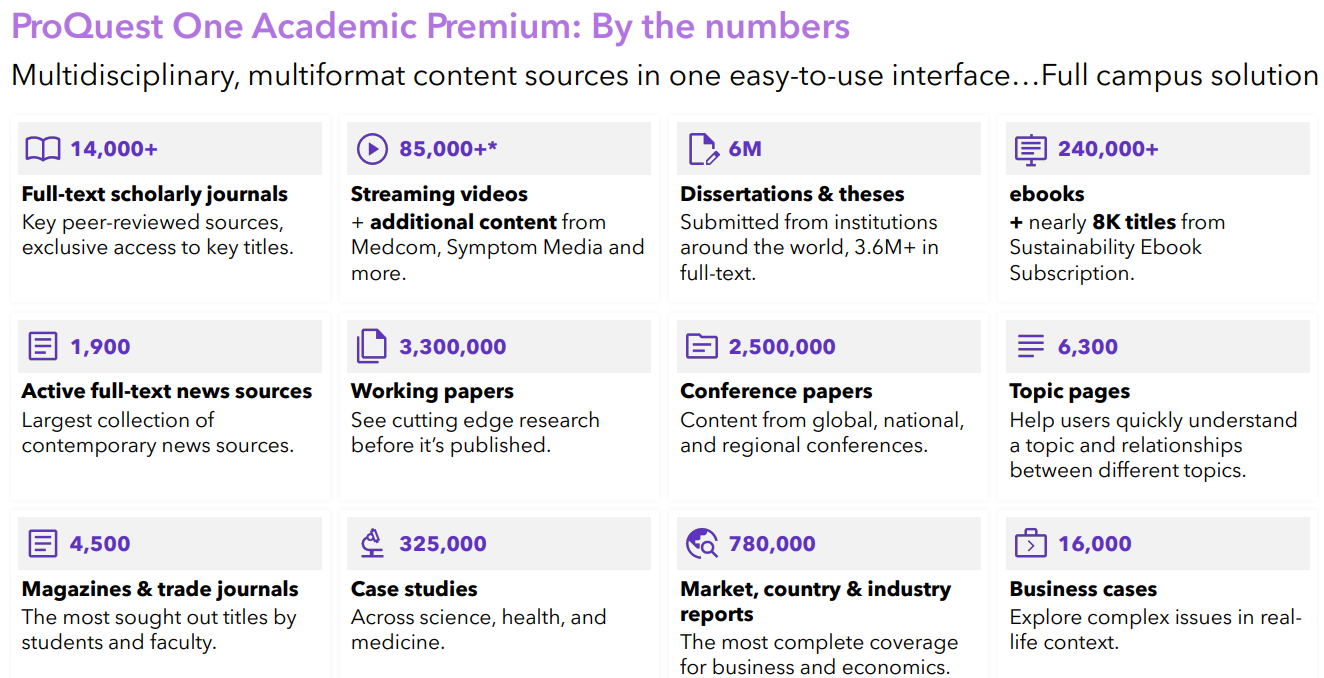Click the Topic pages heading
The width and height of the screenshot is (1324, 678).
pyautogui.click(x=1070, y=391)
